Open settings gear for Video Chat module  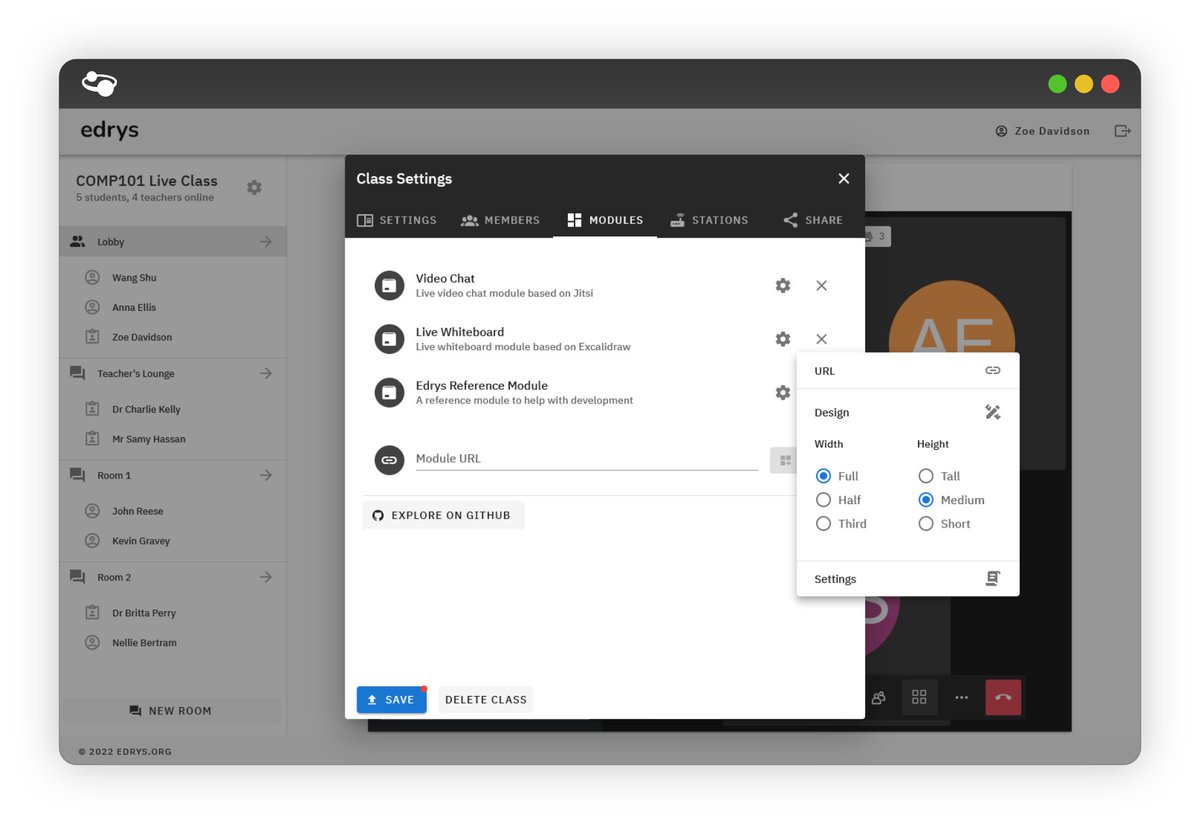tap(783, 286)
